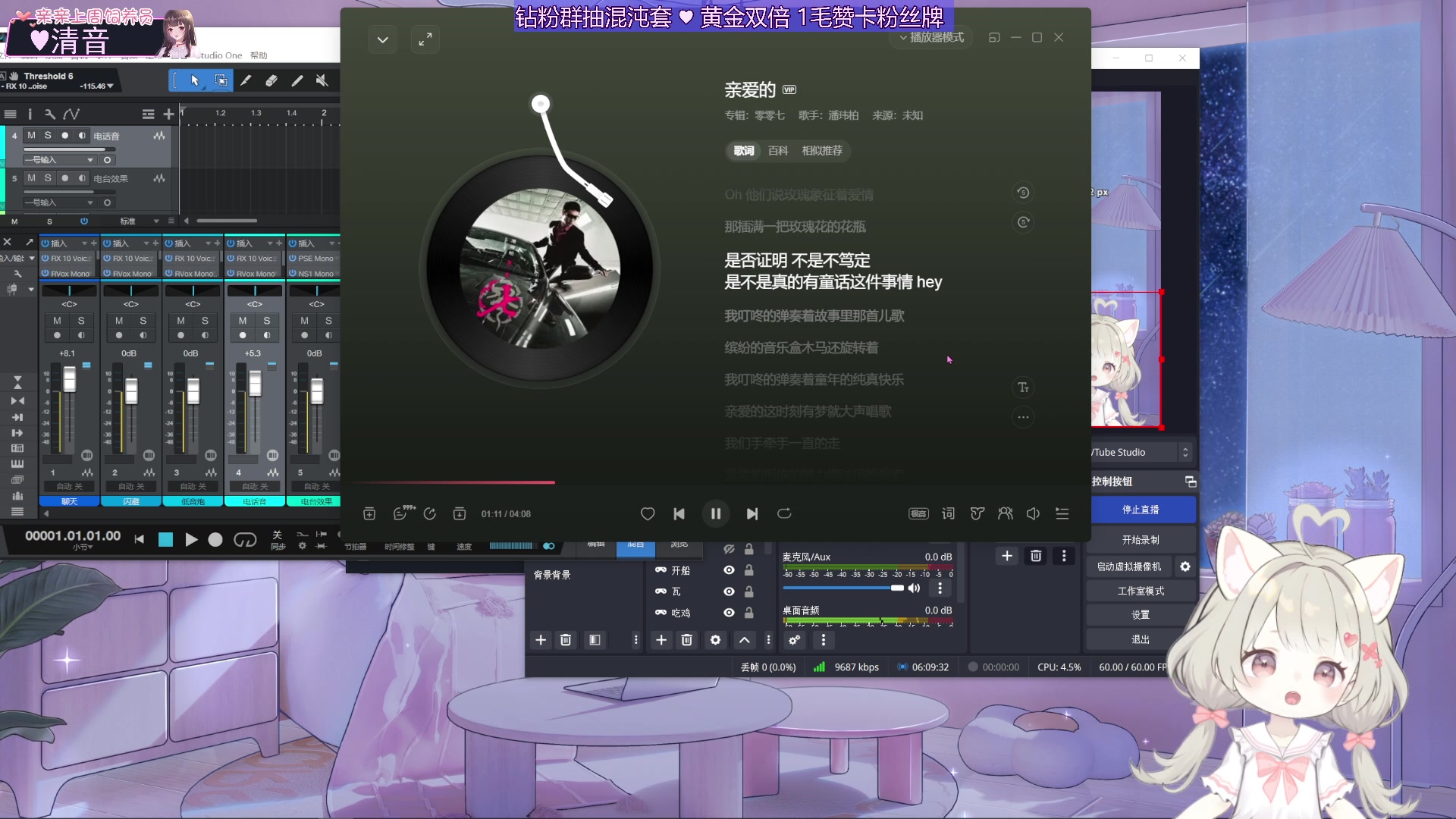The image size is (1456, 819).
Task: Open the Add Track plus icon in Studio One
Action: pos(168,114)
